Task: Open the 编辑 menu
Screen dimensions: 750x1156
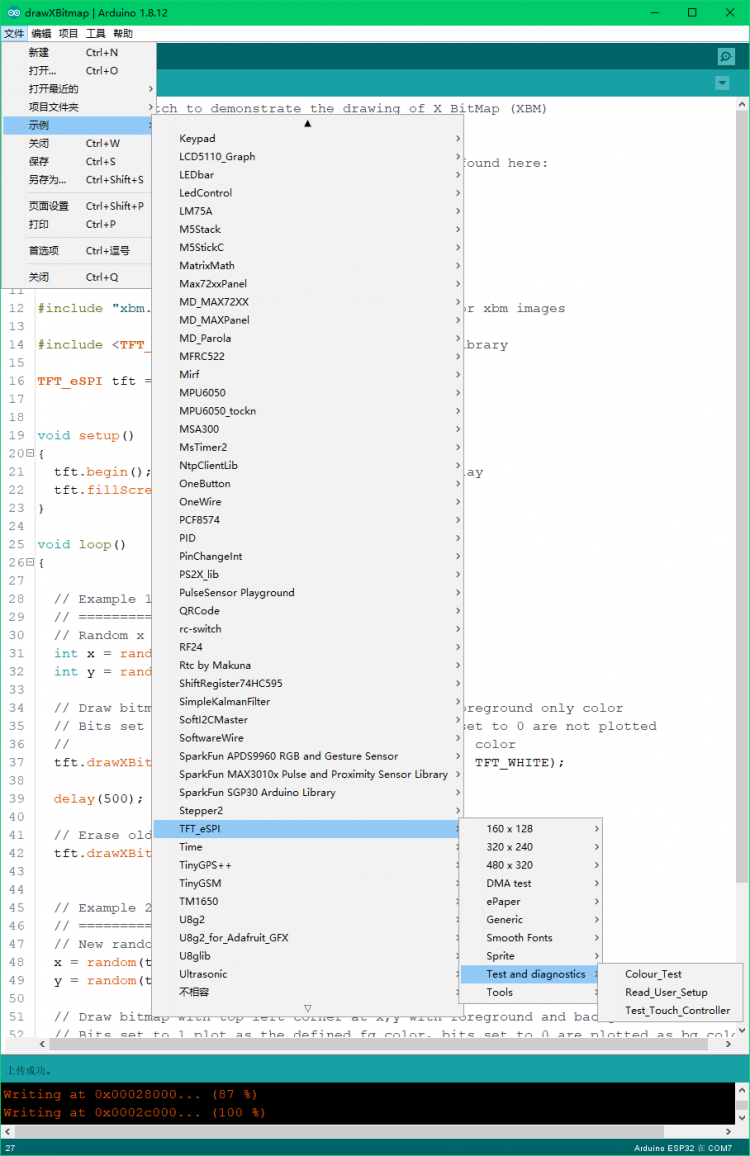Action: click(x=41, y=33)
